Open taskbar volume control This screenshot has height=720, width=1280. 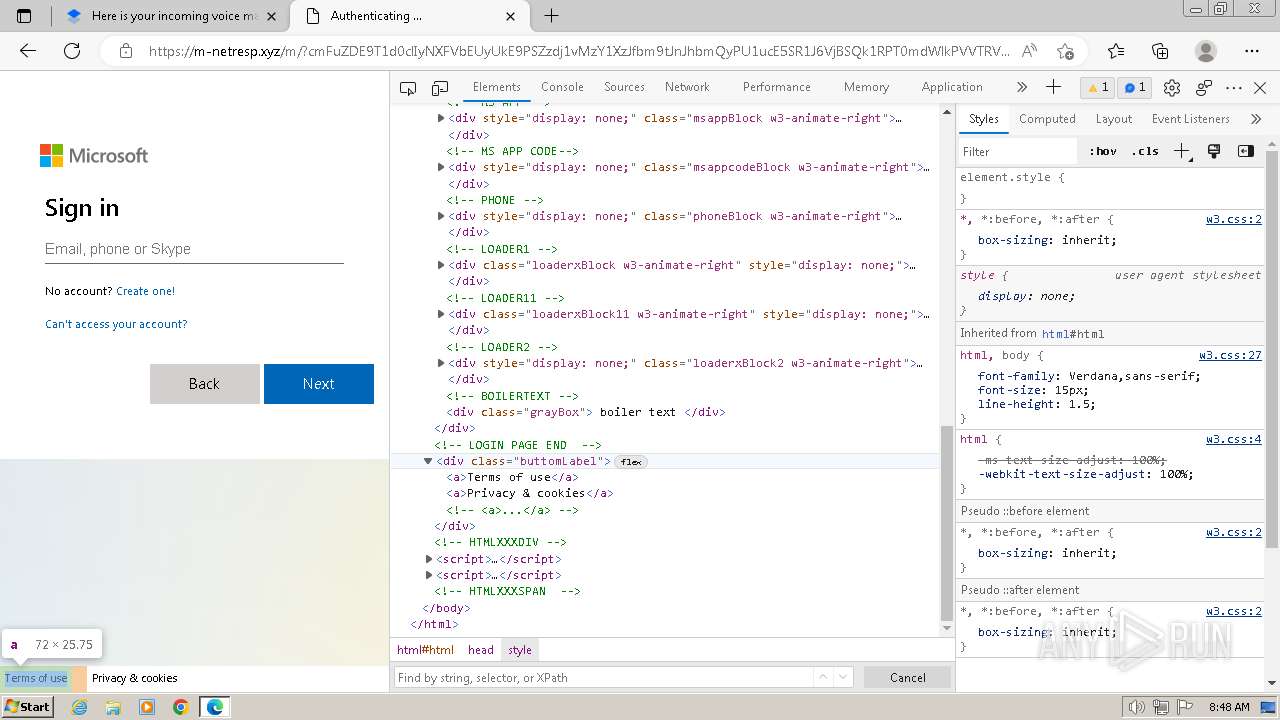[1135, 707]
